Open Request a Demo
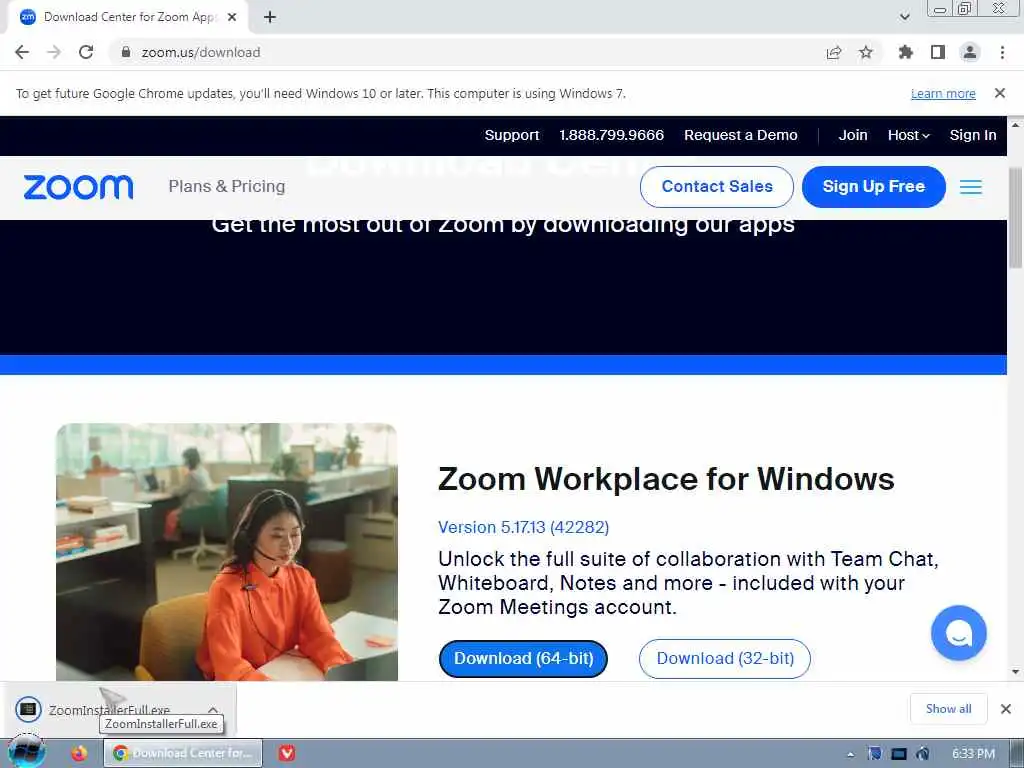This screenshot has height=768, width=1024. [x=741, y=135]
